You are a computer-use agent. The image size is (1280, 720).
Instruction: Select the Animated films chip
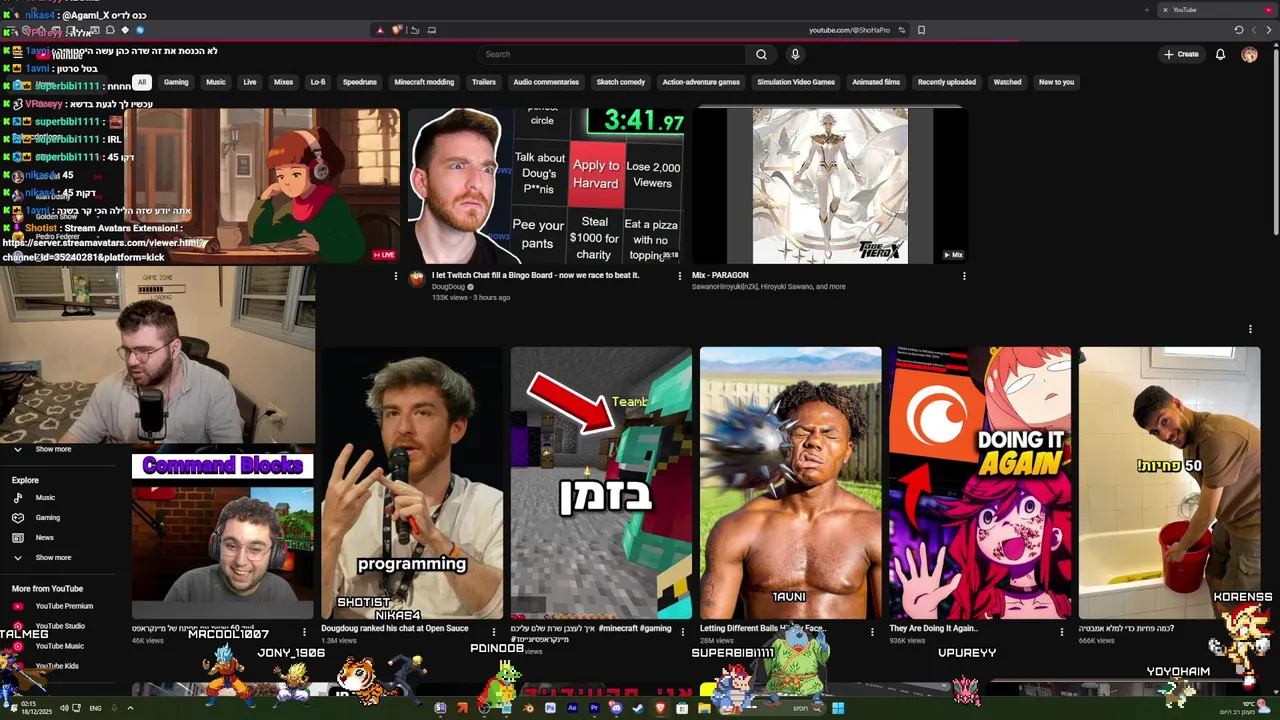[x=876, y=82]
